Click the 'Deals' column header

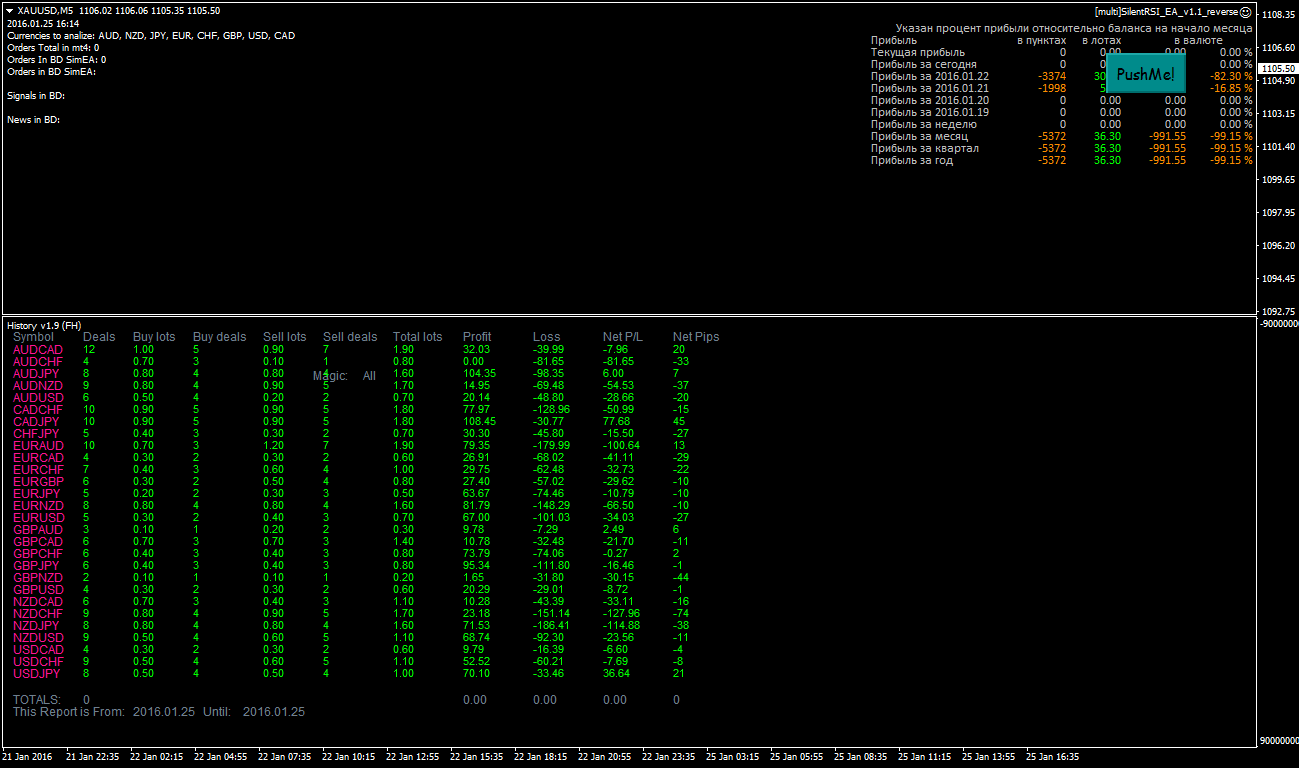pyautogui.click(x=99, y=337)
